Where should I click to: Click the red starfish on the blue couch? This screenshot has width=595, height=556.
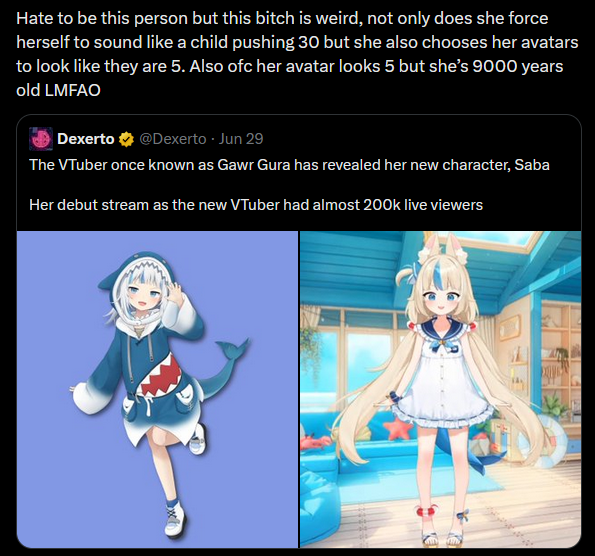point(398,428)
